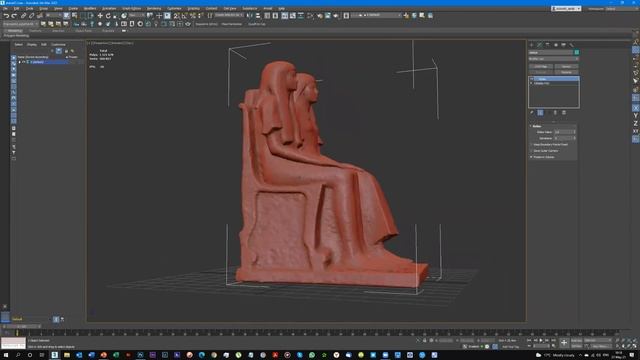Expand the Editable Poly entry in stack
Image resolution: width=640 pixels, height=360 pixels.
coord(531,83)
